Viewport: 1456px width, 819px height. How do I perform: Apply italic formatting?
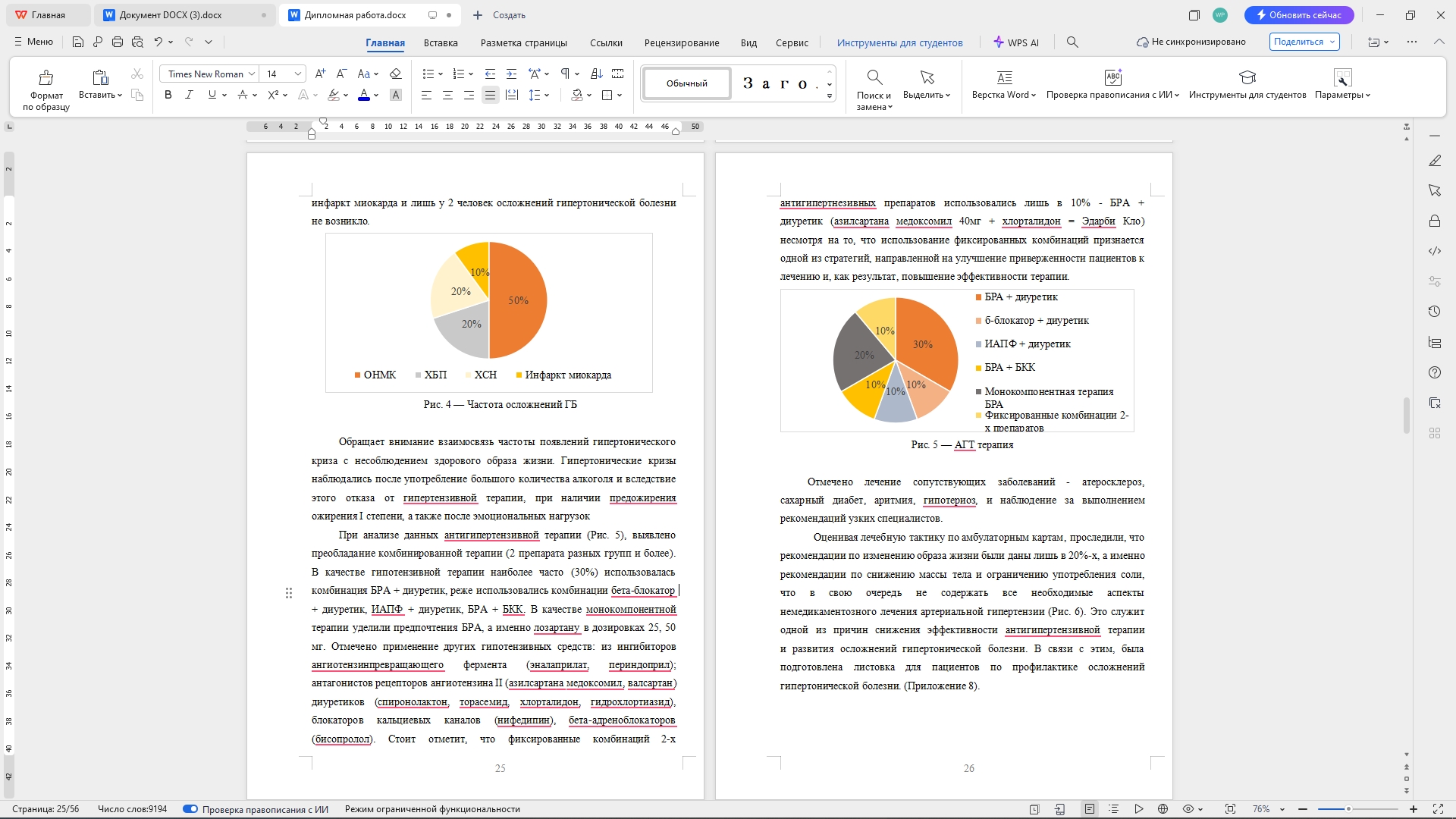pyautogui.click(x=190, y=95)
